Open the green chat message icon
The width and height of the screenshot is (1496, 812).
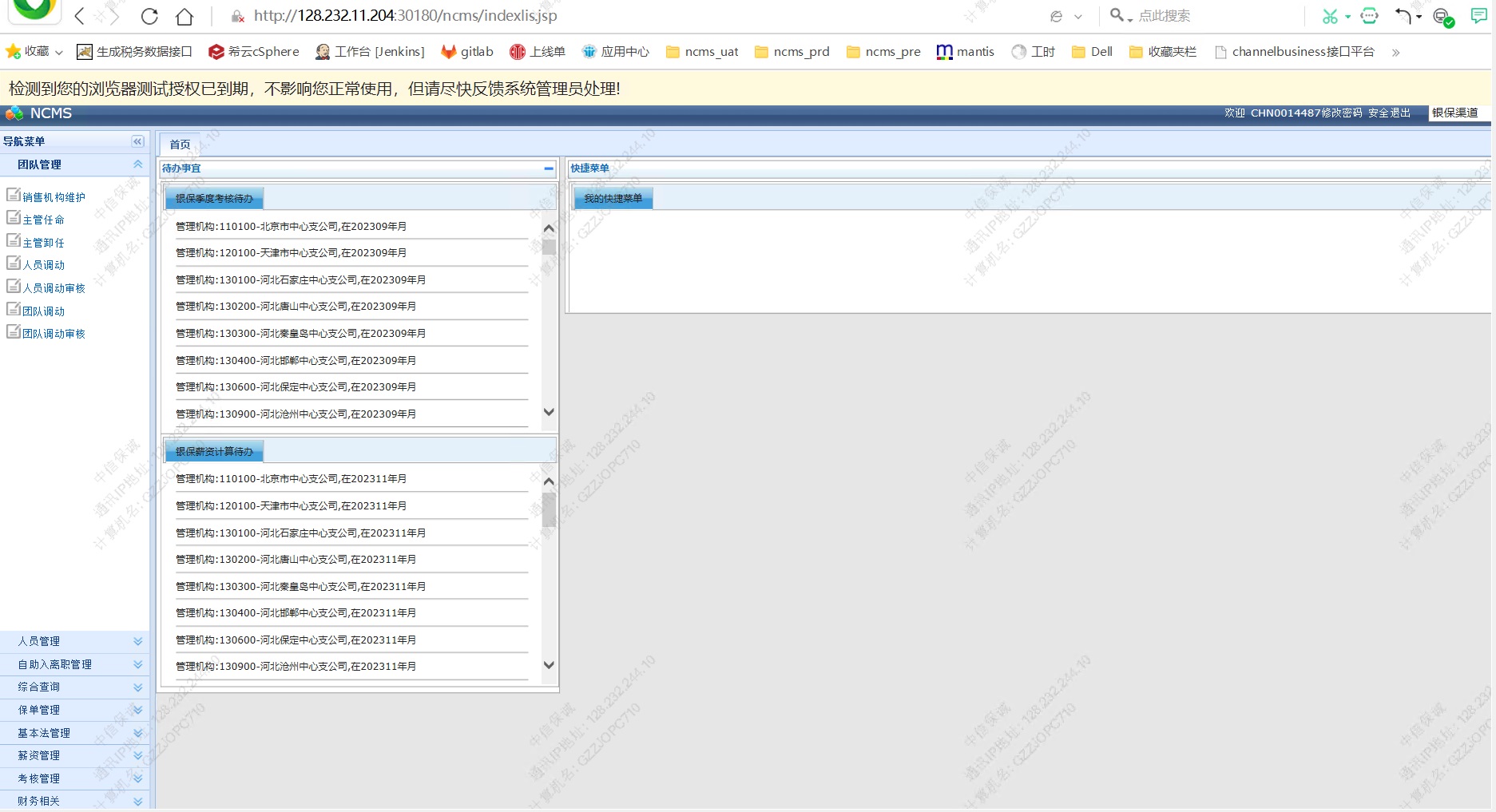click(x=1479, y=16)
